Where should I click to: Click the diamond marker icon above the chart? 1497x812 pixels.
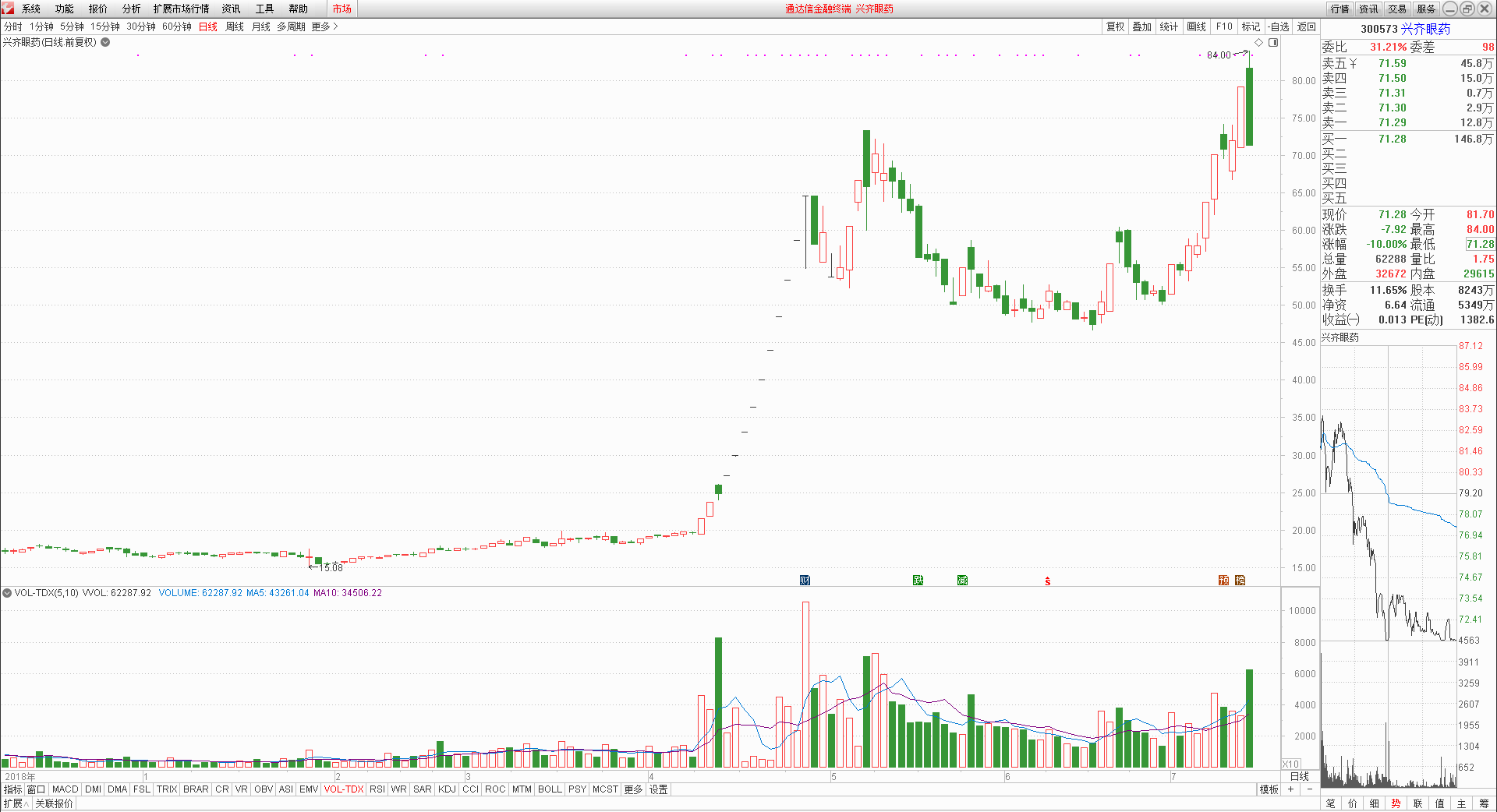point(1258,42)
